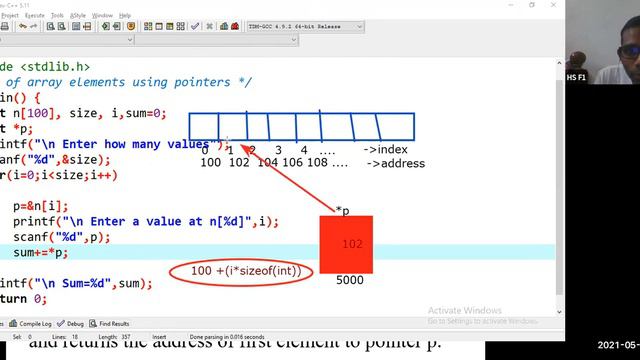The height and width of the screenshot is (360, 640).
Task: Click the toggle bookmark icon
Action: [106, 27]
